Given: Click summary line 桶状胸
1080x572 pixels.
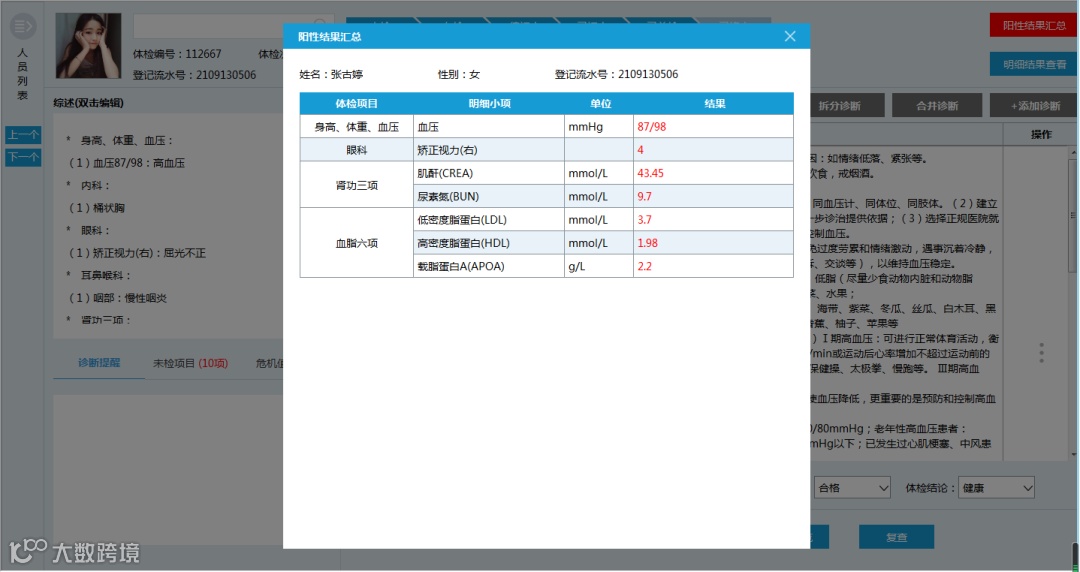Looking at the screenshot, I should [97, 208].
